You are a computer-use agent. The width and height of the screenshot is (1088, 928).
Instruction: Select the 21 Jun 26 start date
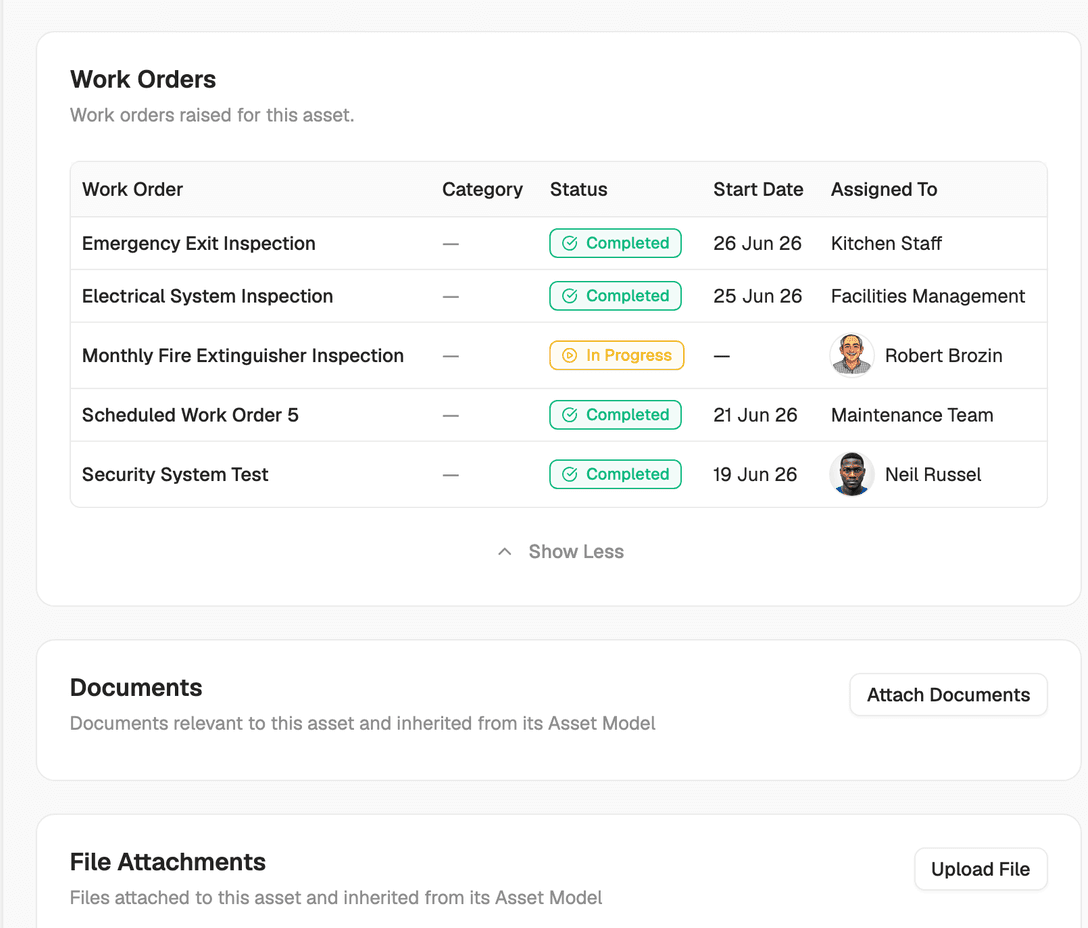[x=755, y=415]
